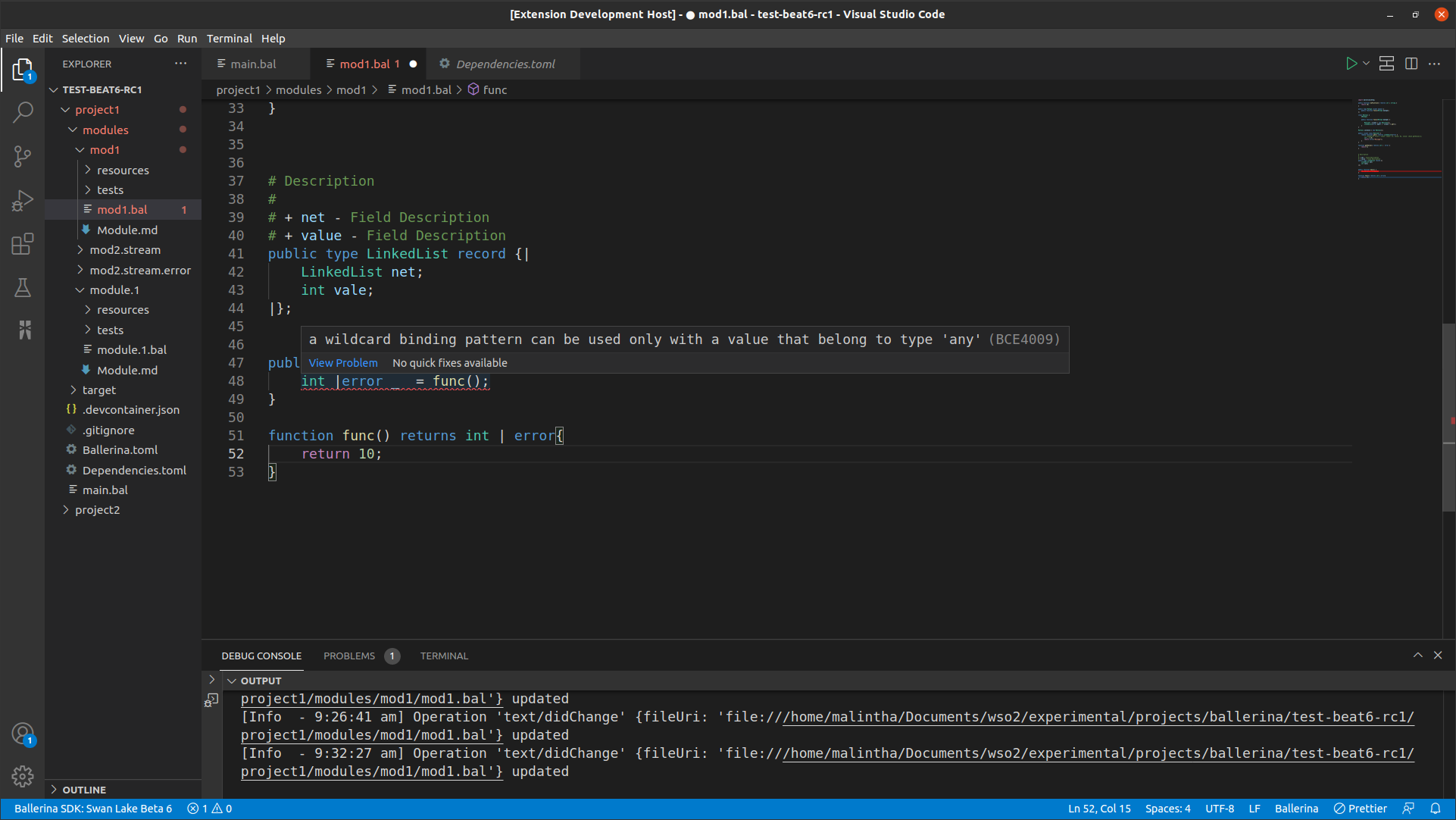The width and height of the screenshot is (1456, 820).
Task: Open the Testing flask view
Action: (23, 287)
